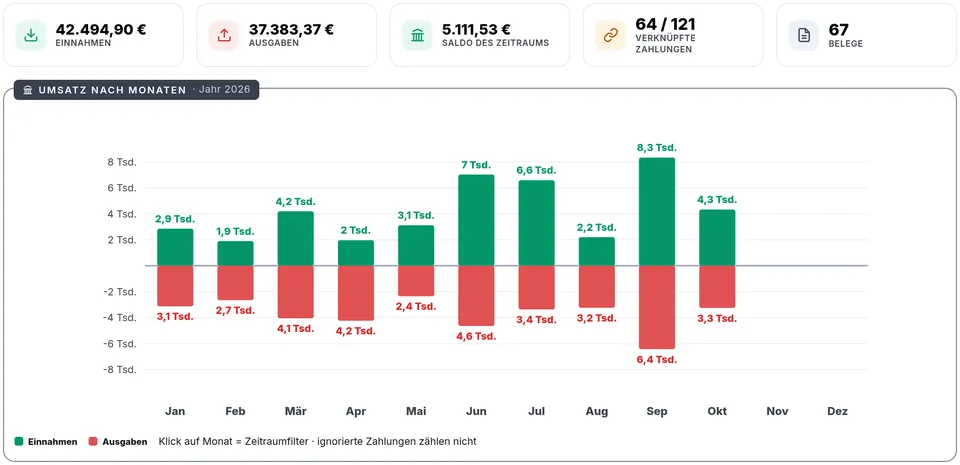The image size is (960, 465).
Task: Filter by clicking the Dez month label
Action: tap(838, 411)
